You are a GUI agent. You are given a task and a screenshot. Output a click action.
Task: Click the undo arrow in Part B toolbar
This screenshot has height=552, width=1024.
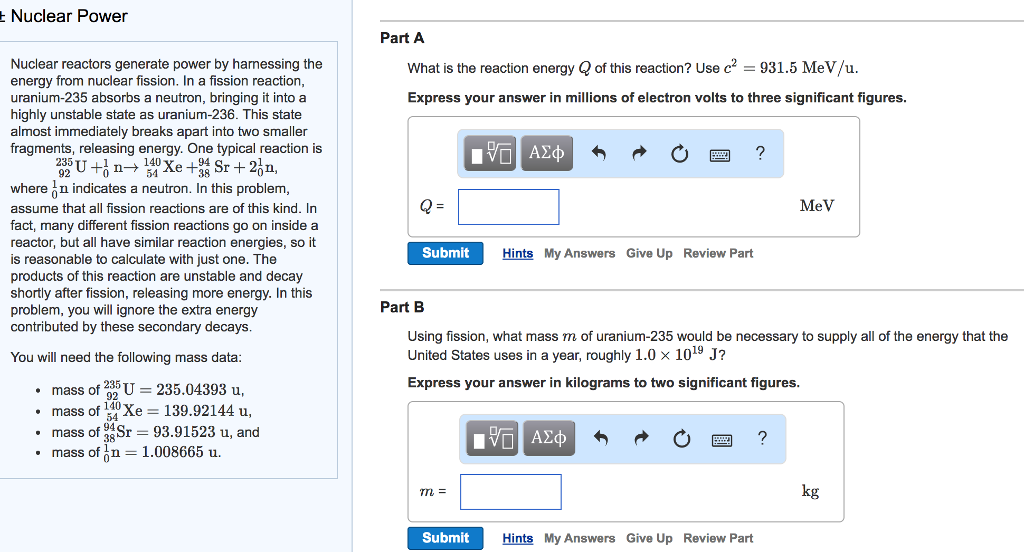[600, 439]
